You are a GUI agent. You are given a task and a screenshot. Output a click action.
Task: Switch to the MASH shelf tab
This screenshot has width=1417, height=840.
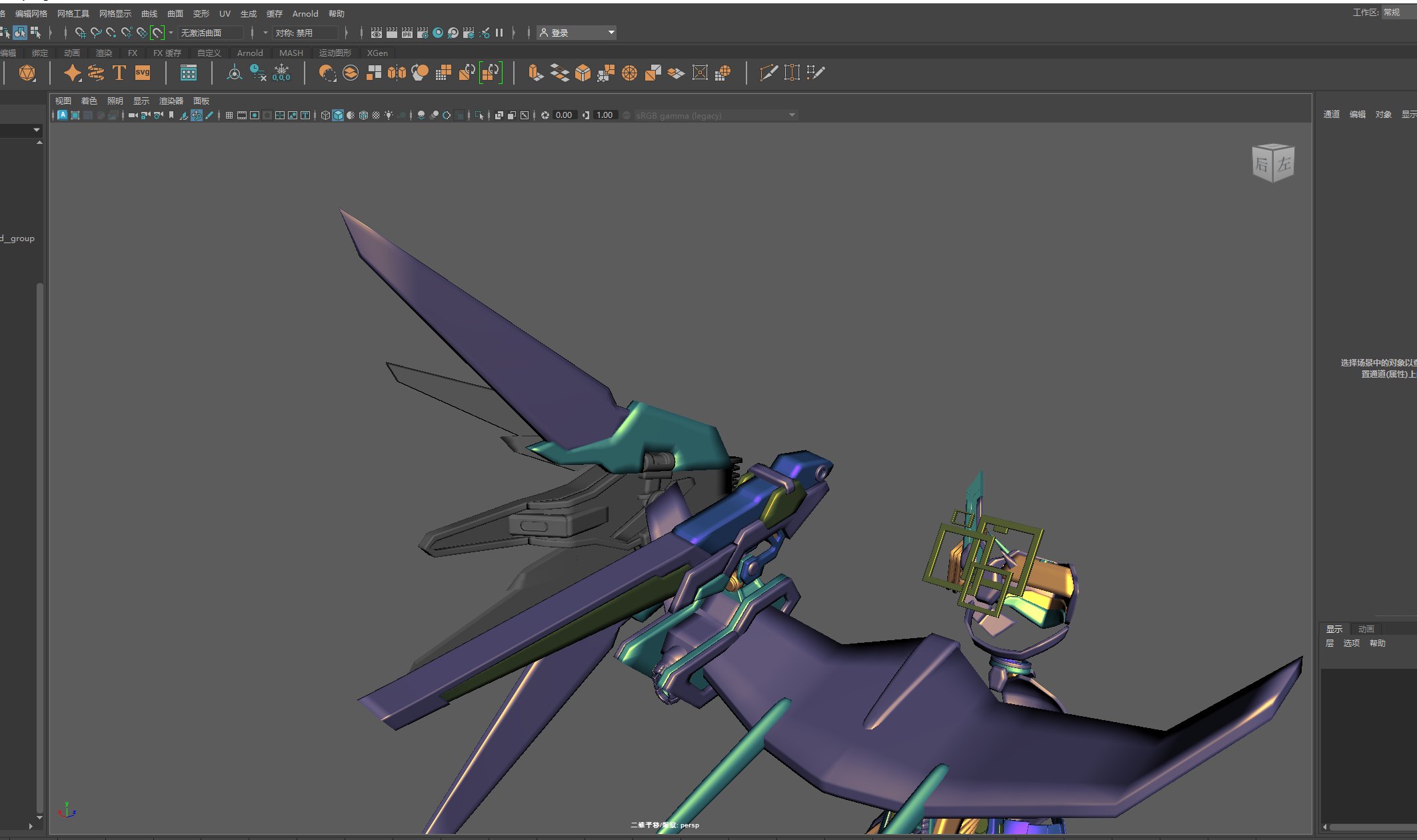pos(291,53)
